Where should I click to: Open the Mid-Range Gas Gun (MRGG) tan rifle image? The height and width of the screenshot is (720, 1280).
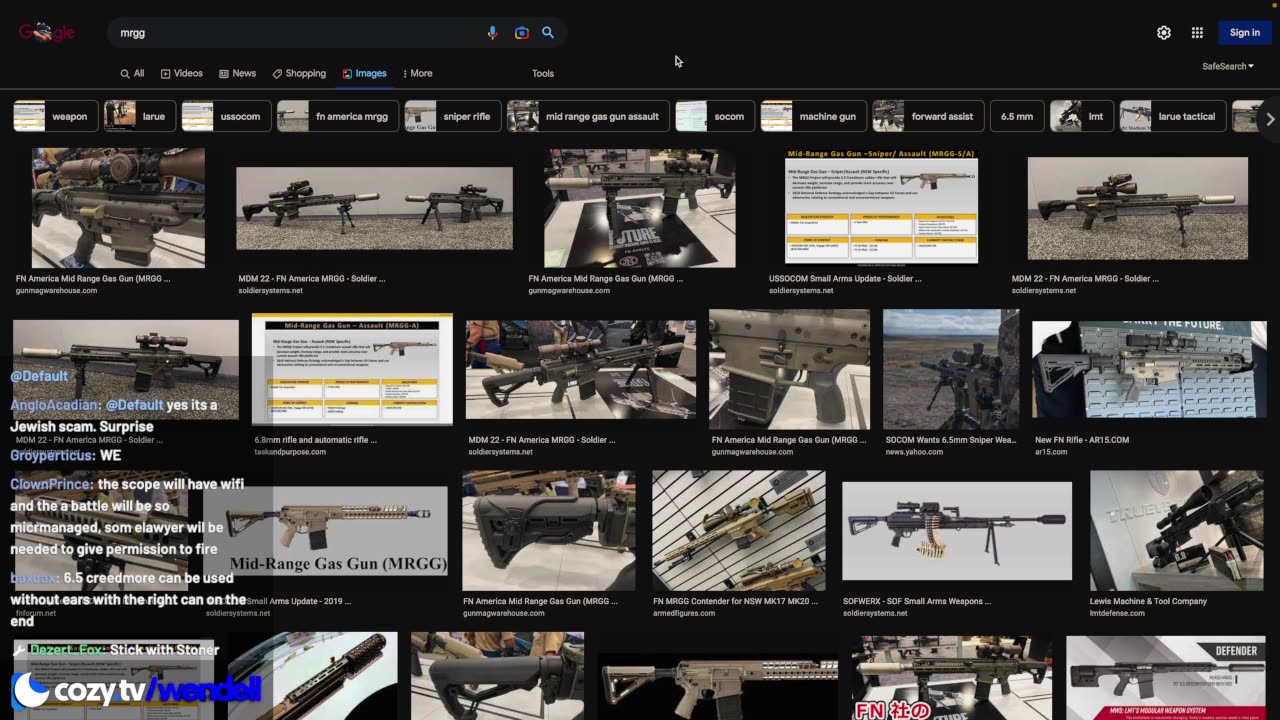coord(326,531)
